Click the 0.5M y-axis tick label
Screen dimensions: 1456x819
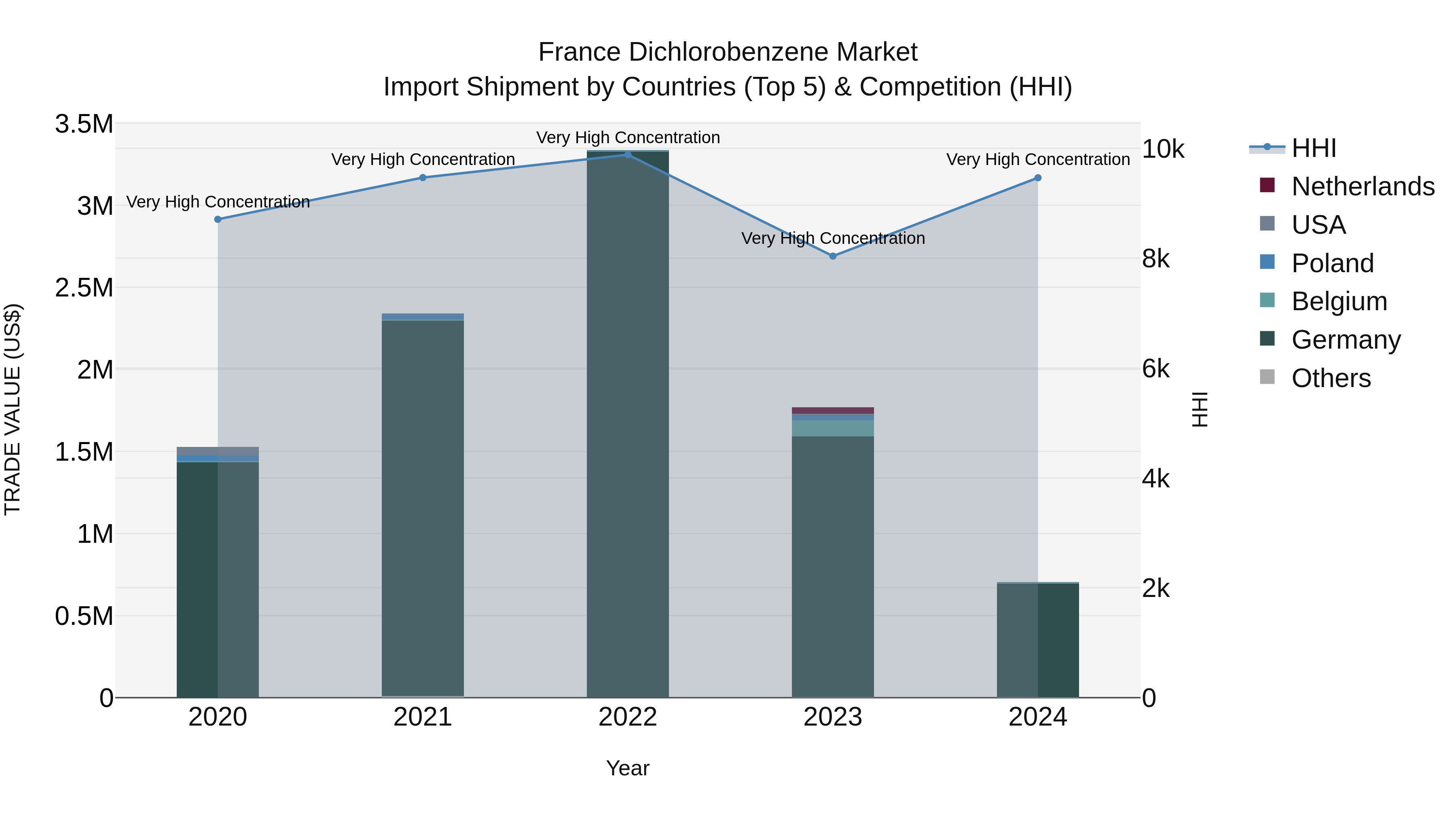click(x=84, y=616)
